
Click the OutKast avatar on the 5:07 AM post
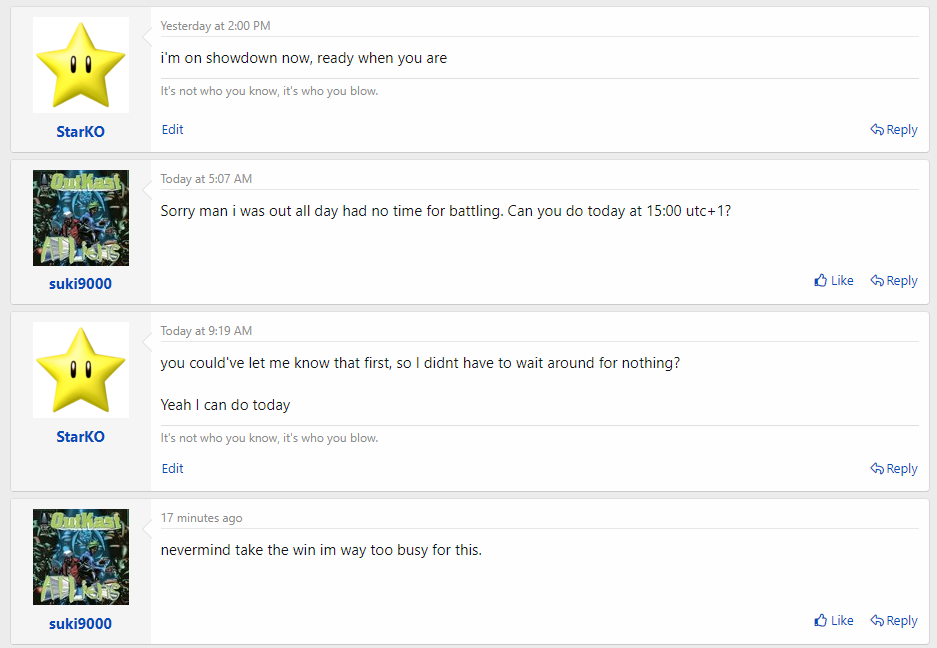(81, 218)
